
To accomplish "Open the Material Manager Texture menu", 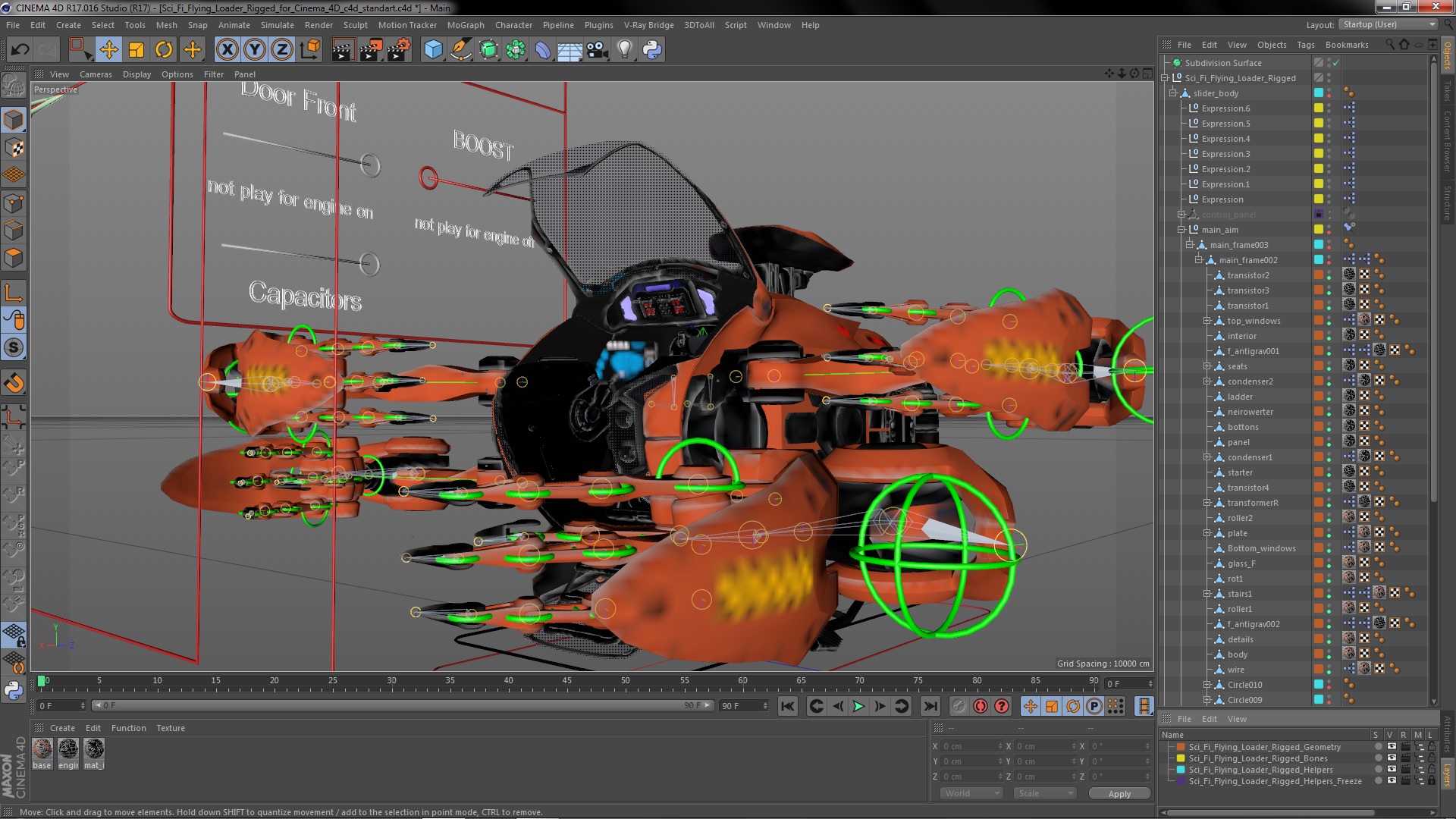I will click(x=171, y=728).
